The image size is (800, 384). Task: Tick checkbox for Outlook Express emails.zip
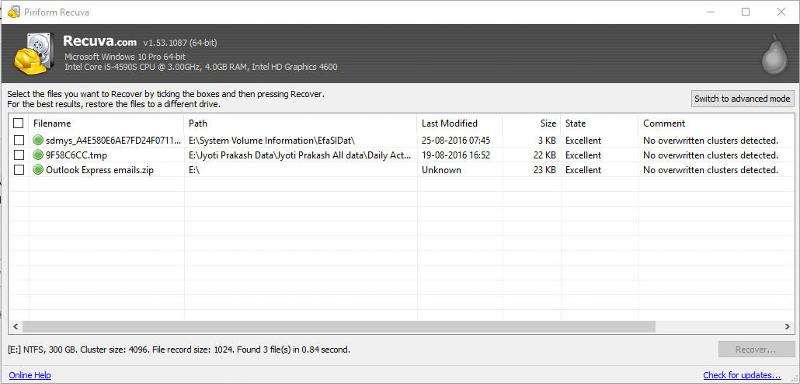(18, 170)
